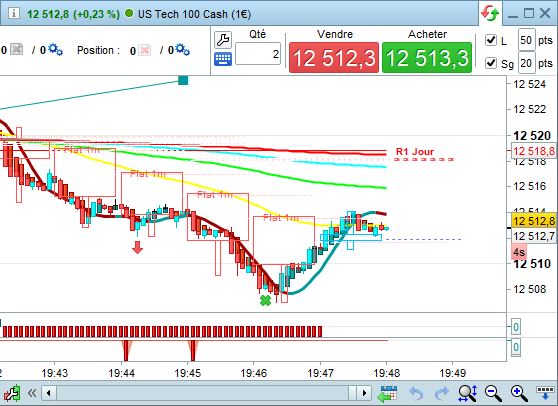Image resolution: width=558 pixels, height=406 pixels.
Task: Click the 12 512,7 price tag
Action: click(534, 236)
